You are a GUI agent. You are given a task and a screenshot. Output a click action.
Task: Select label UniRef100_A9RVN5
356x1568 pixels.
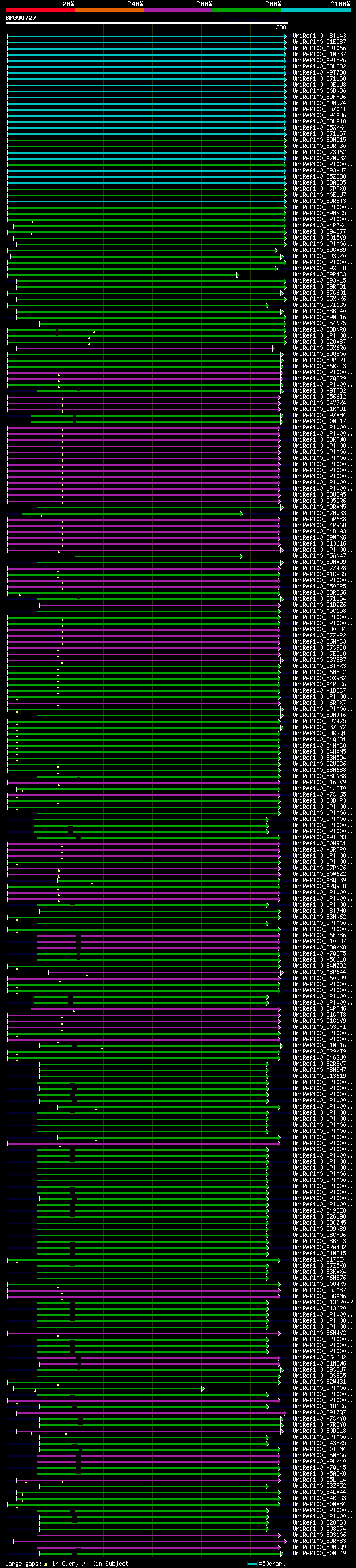319,507
